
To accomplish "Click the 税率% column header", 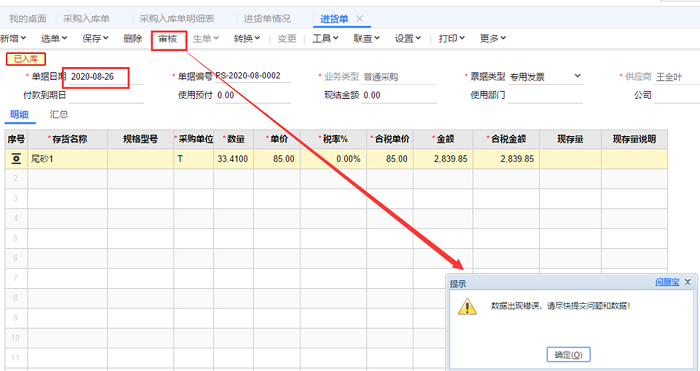I will point(333,139).
